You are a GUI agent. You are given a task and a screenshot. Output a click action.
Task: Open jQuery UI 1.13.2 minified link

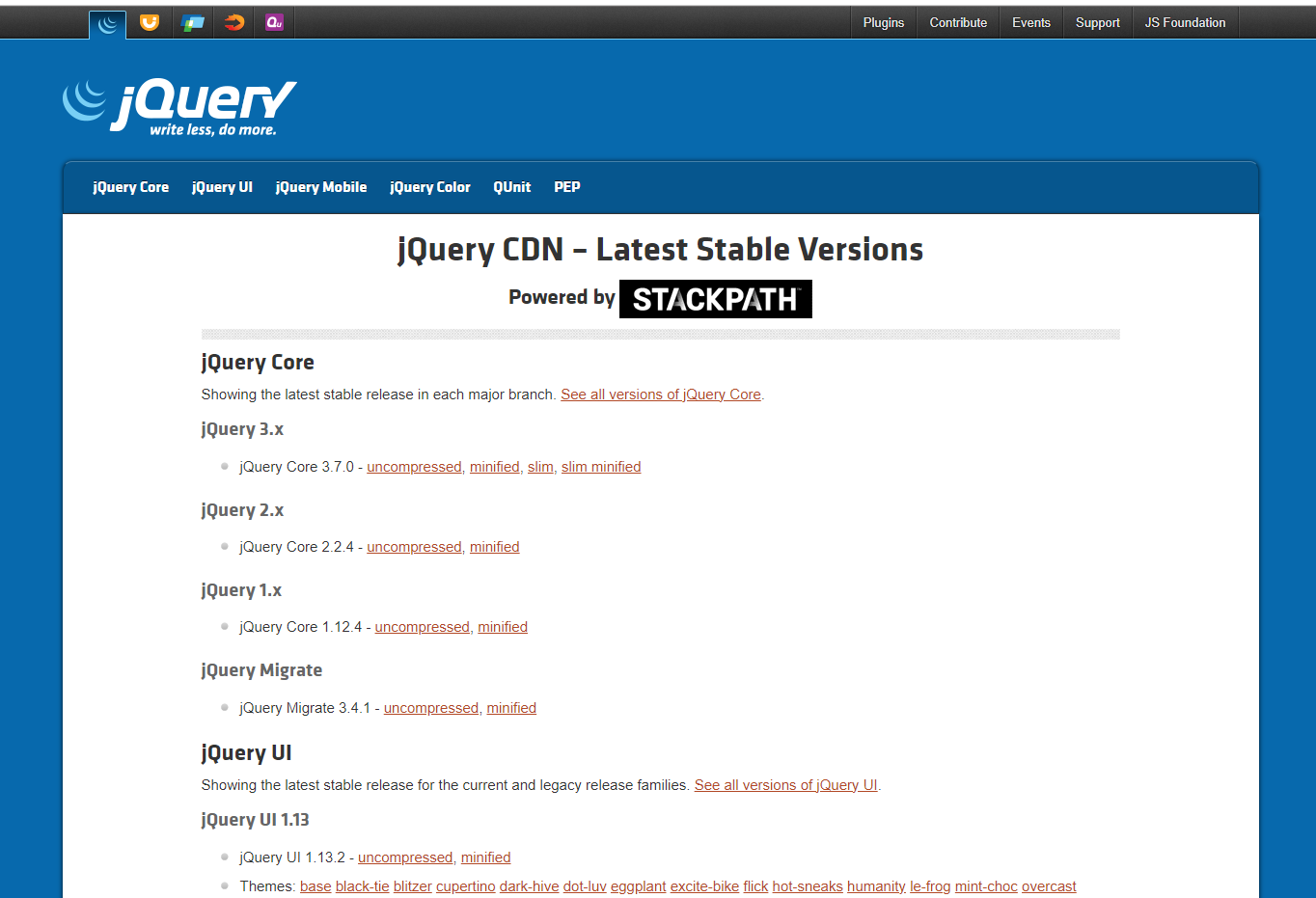(486, 857)
